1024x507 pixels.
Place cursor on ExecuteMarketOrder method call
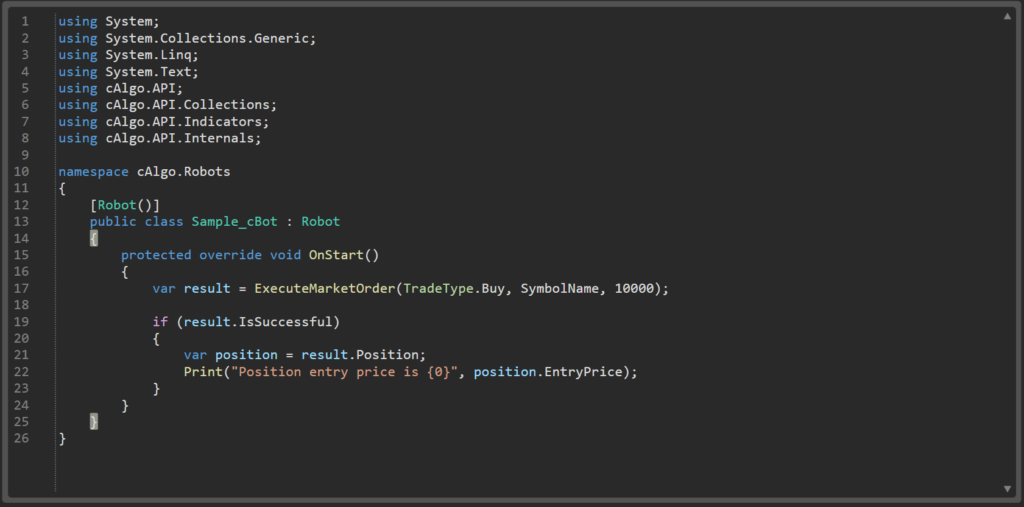(325, 288)
